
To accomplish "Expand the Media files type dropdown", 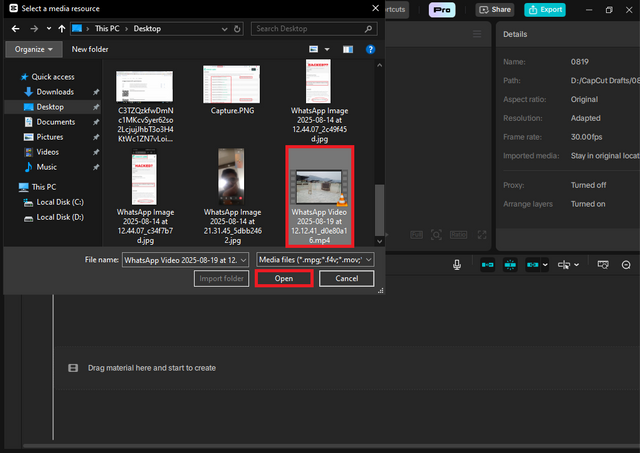I will point(315,260).
